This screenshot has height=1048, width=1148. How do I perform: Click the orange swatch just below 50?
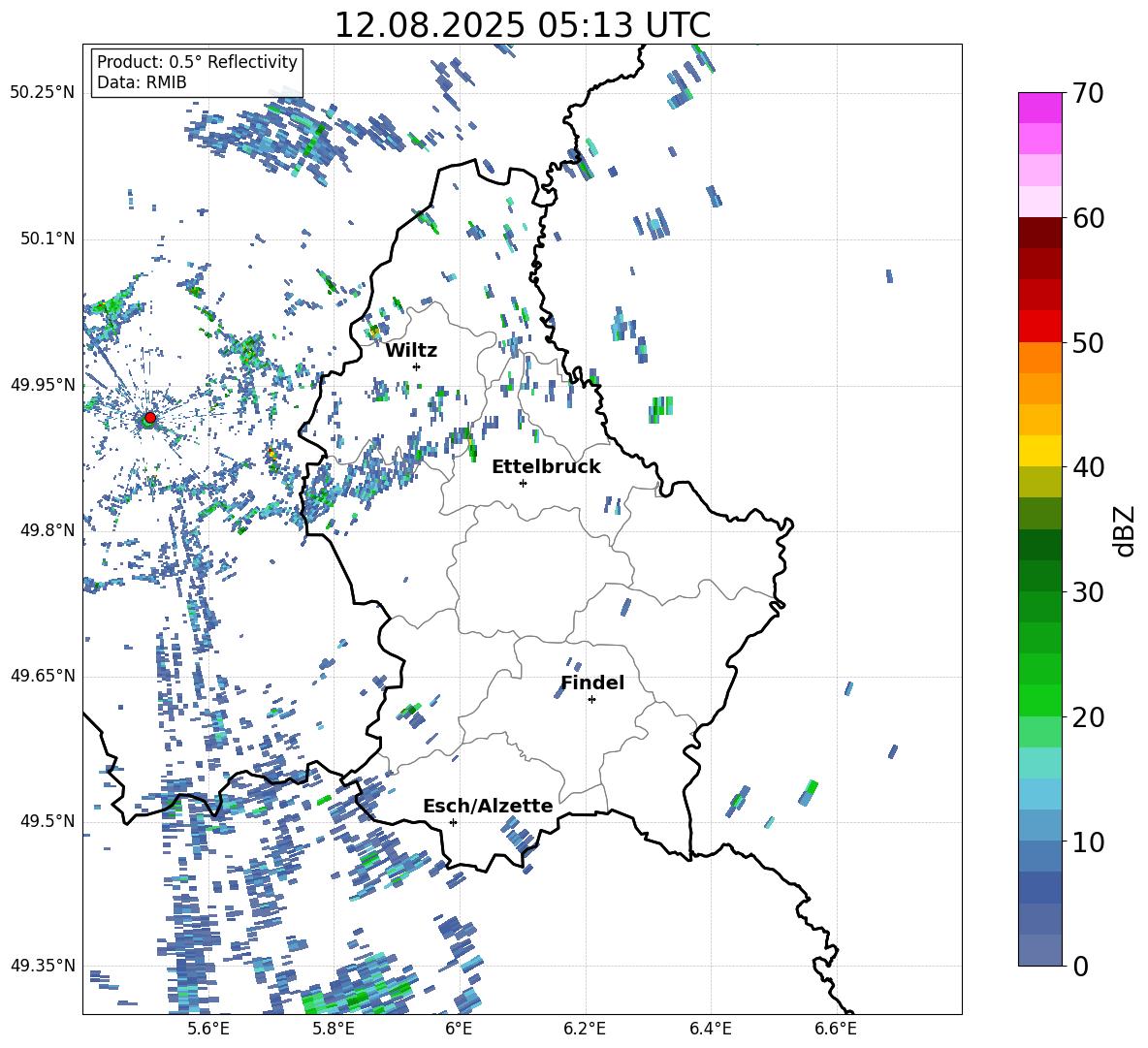1040,357
